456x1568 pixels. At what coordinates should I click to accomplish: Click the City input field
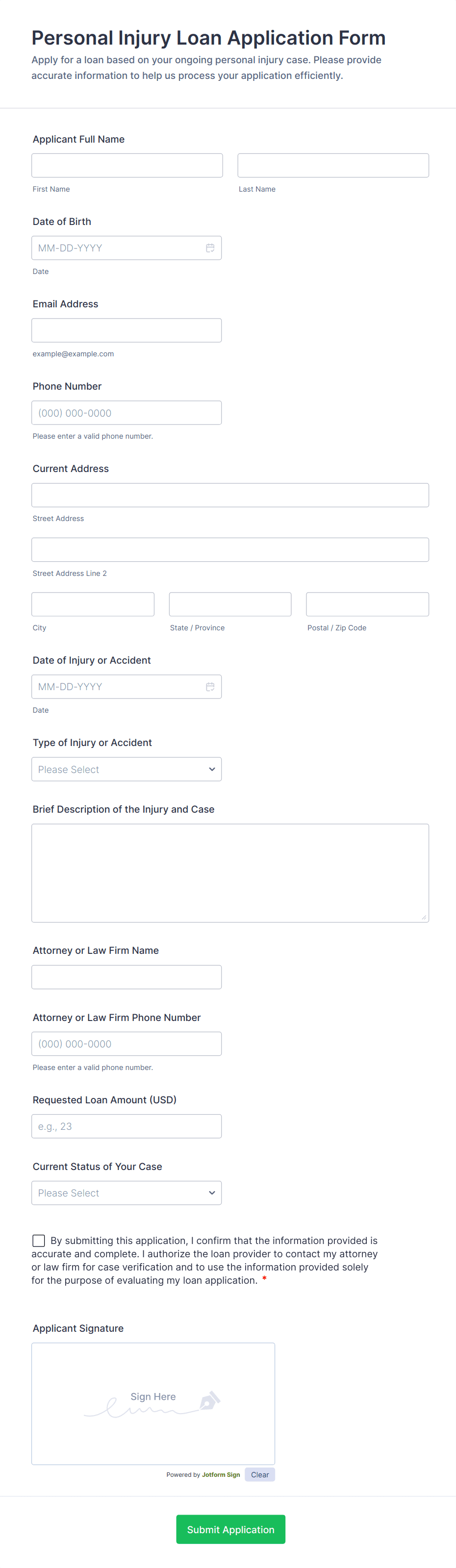(x=93, y=604)
